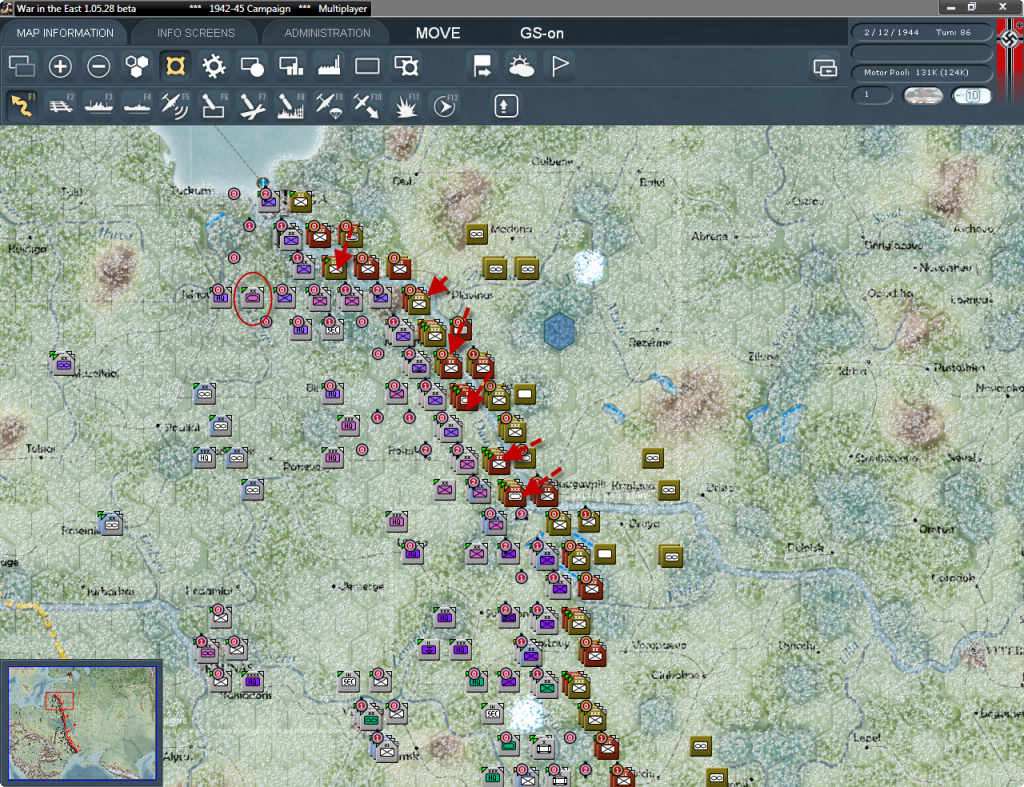
Task: Click the German flag in the corner
Action: click(x=1010, y=50)
